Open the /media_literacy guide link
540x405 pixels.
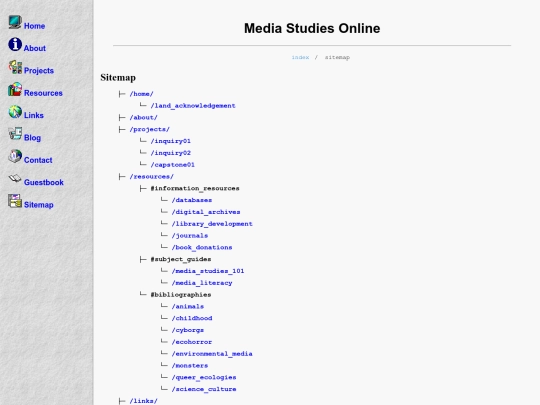[202, 283]
